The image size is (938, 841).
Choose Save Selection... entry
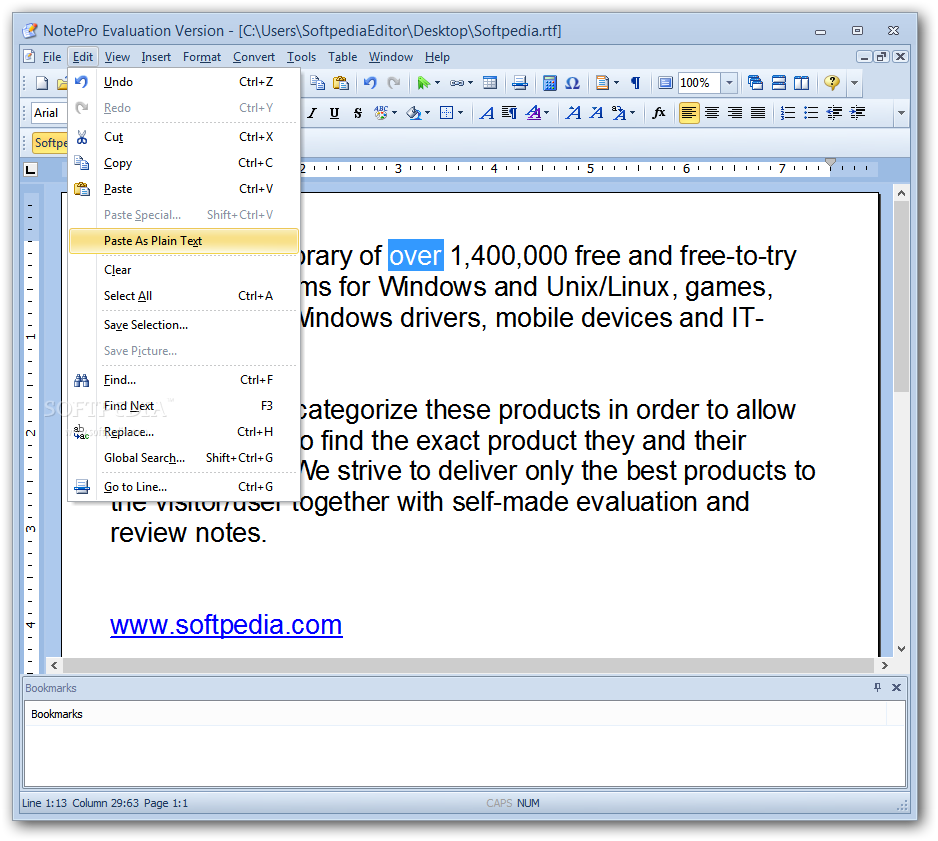coord(184,325)
